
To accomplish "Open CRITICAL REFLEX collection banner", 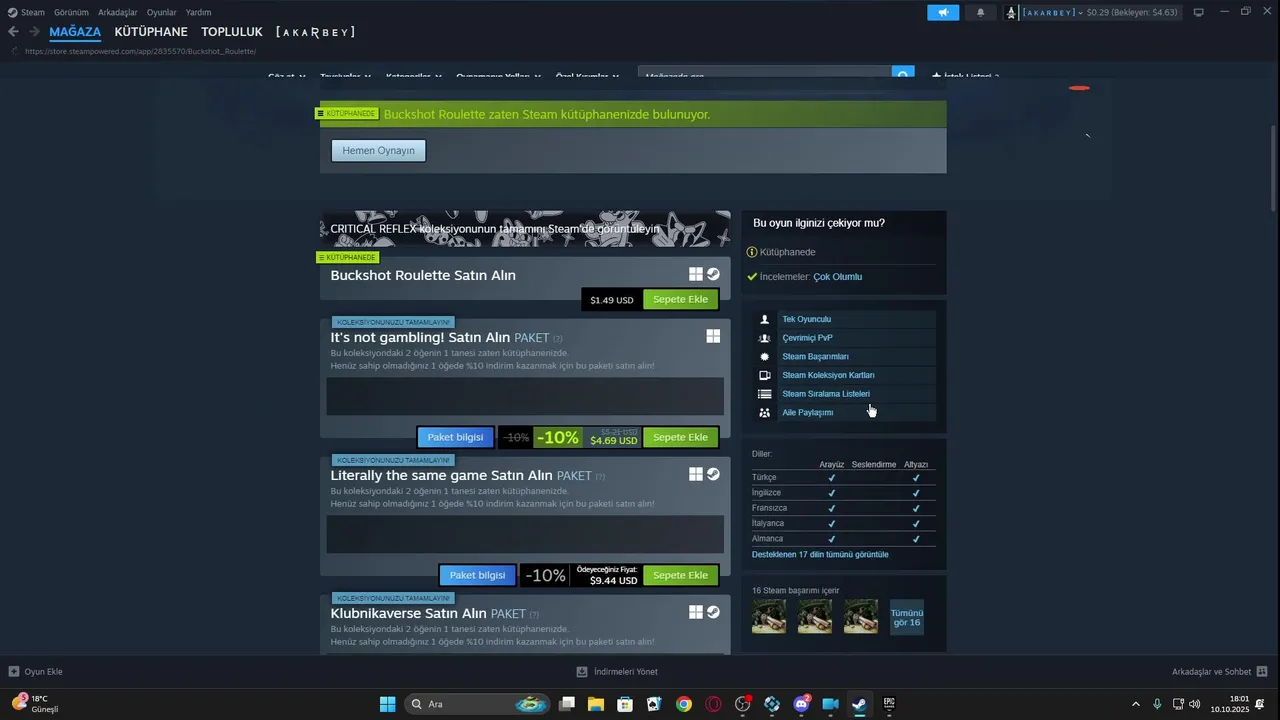I will coord(525,229).
